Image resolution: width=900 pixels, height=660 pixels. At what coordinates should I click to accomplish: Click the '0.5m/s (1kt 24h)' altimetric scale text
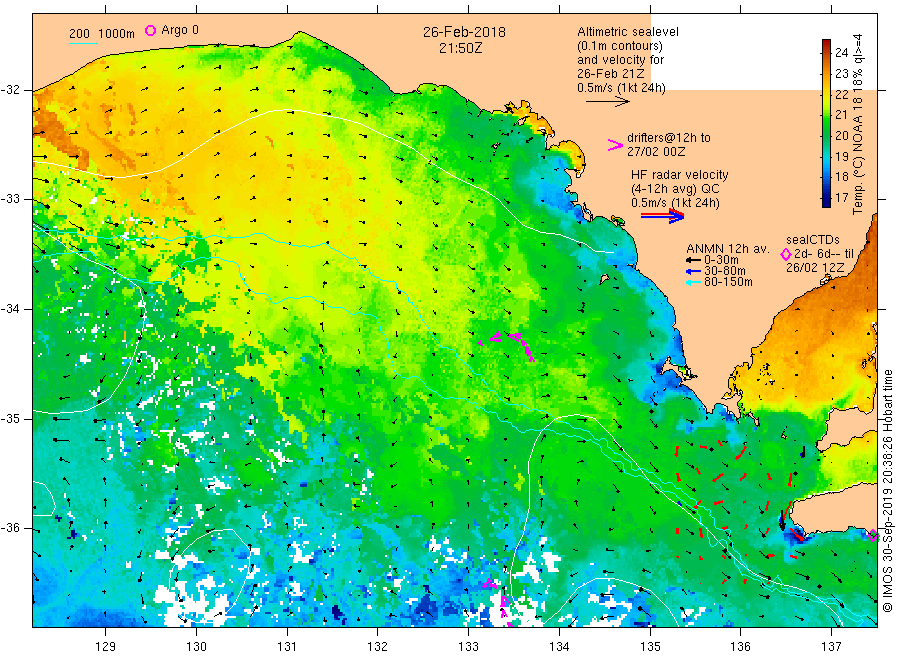pos(621,88)
